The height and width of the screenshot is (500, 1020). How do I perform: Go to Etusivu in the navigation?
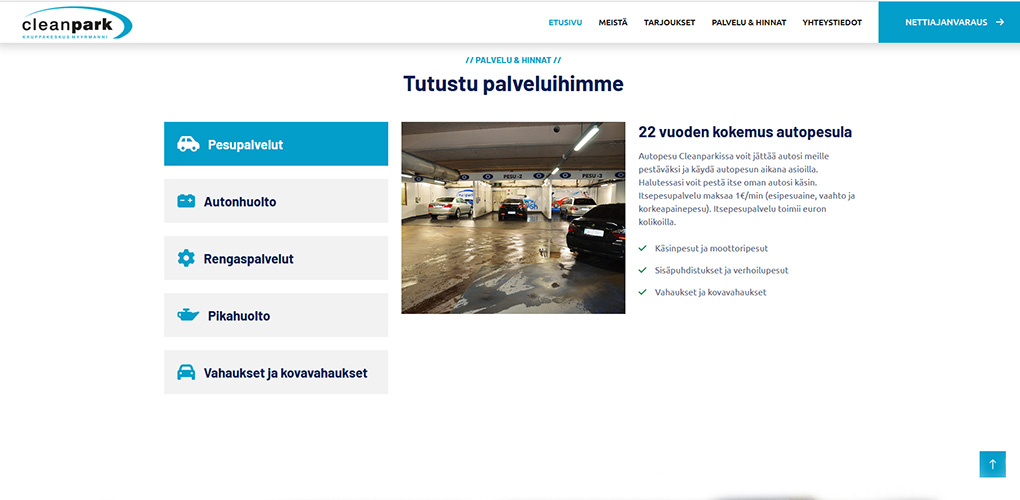pyautogui.click(x=565, y=22)
